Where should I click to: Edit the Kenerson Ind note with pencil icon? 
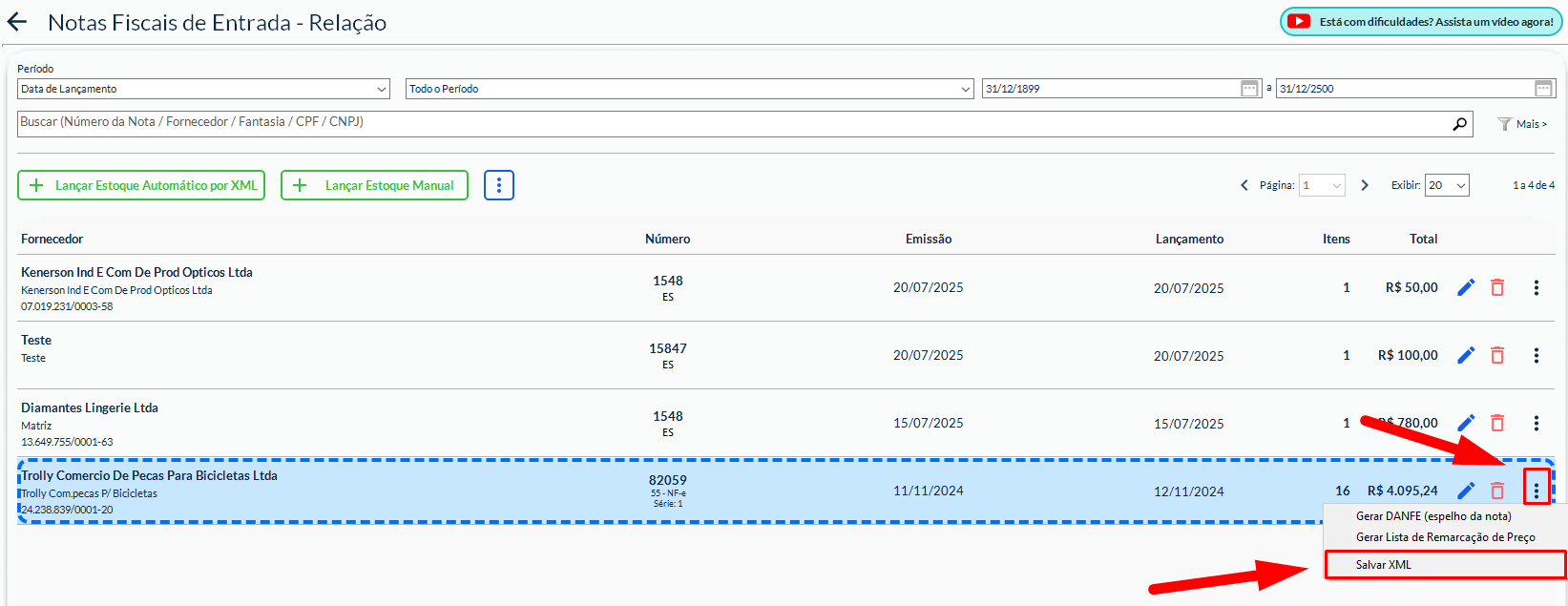pyautogui.click(x=1466, y=287)
